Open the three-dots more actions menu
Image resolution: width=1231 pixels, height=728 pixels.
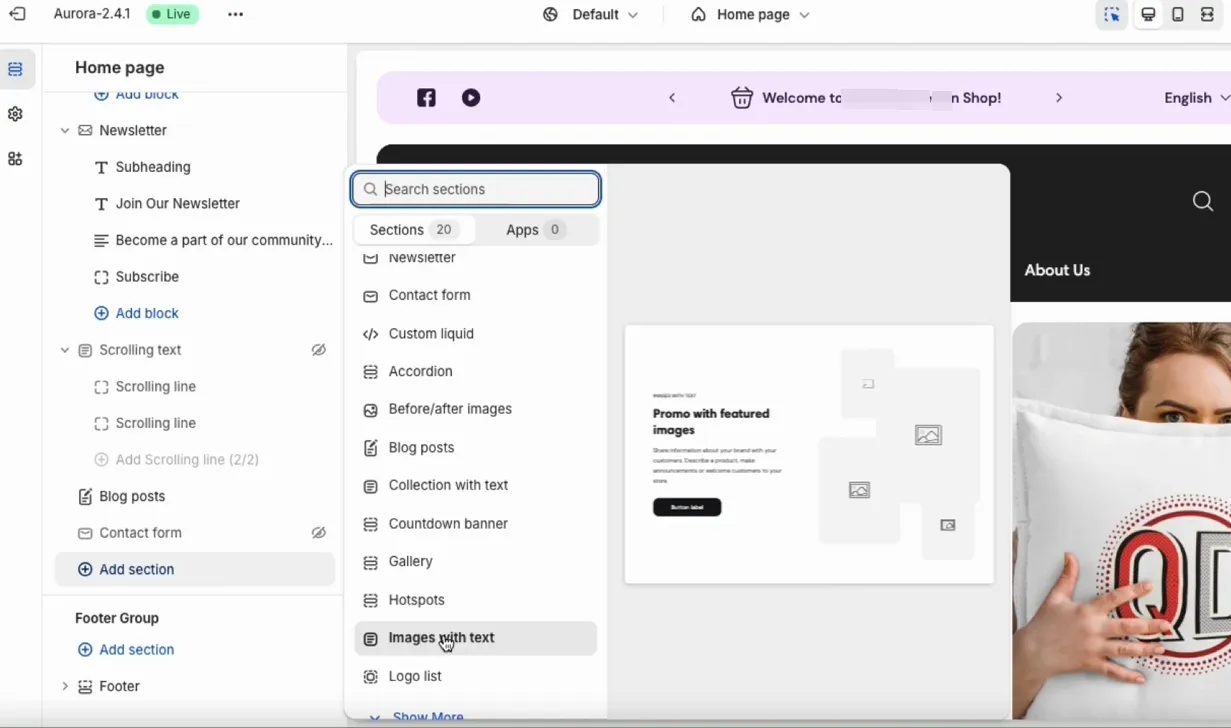(x=235, y=15)
